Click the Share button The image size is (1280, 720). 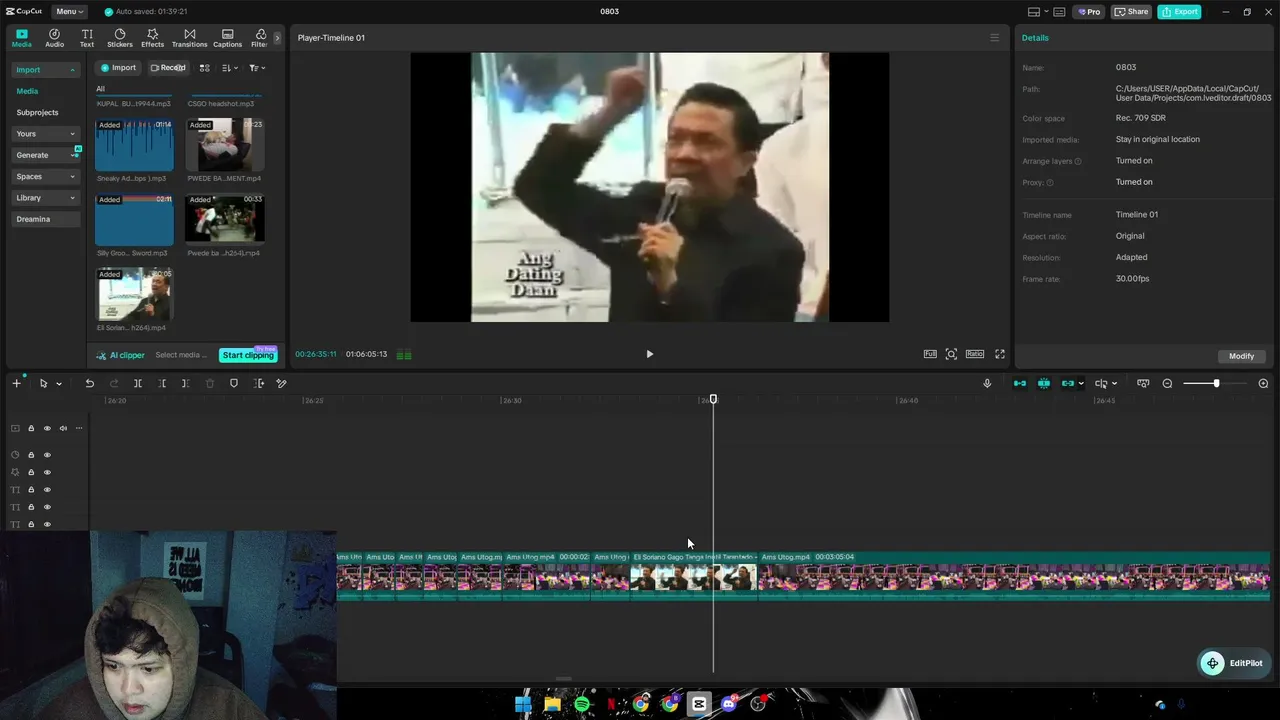tap(1131, 12)
